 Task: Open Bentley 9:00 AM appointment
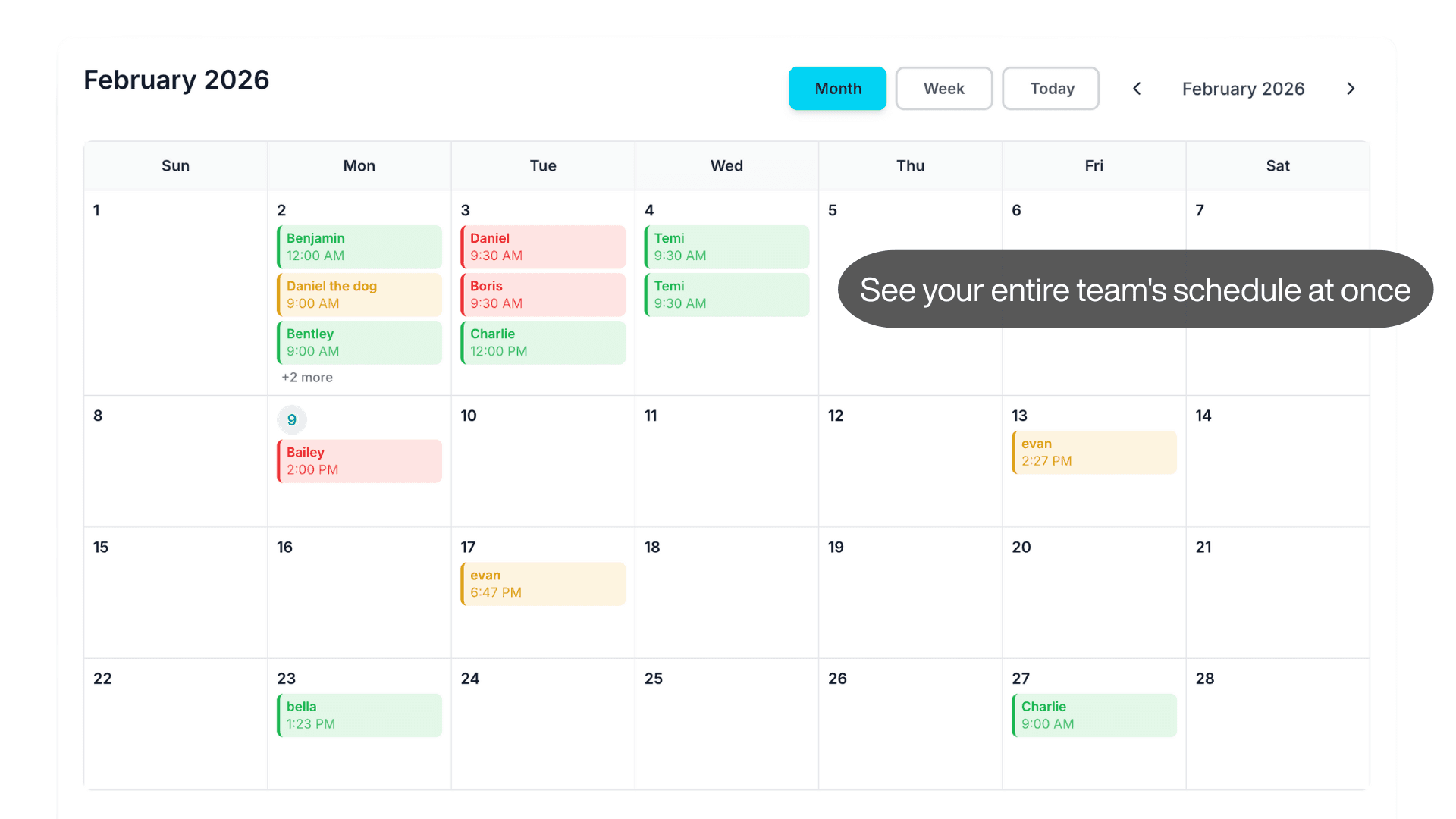coord(359,343)
